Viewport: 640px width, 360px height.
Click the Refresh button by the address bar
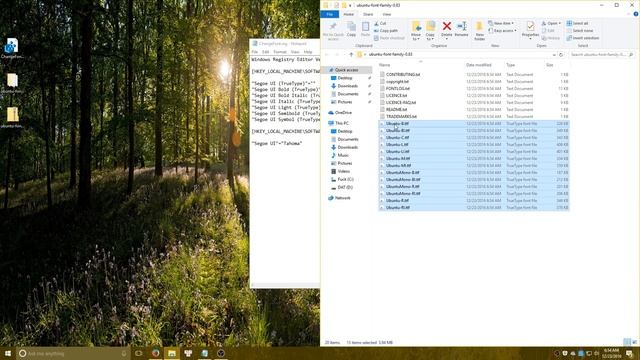[561, 54]
